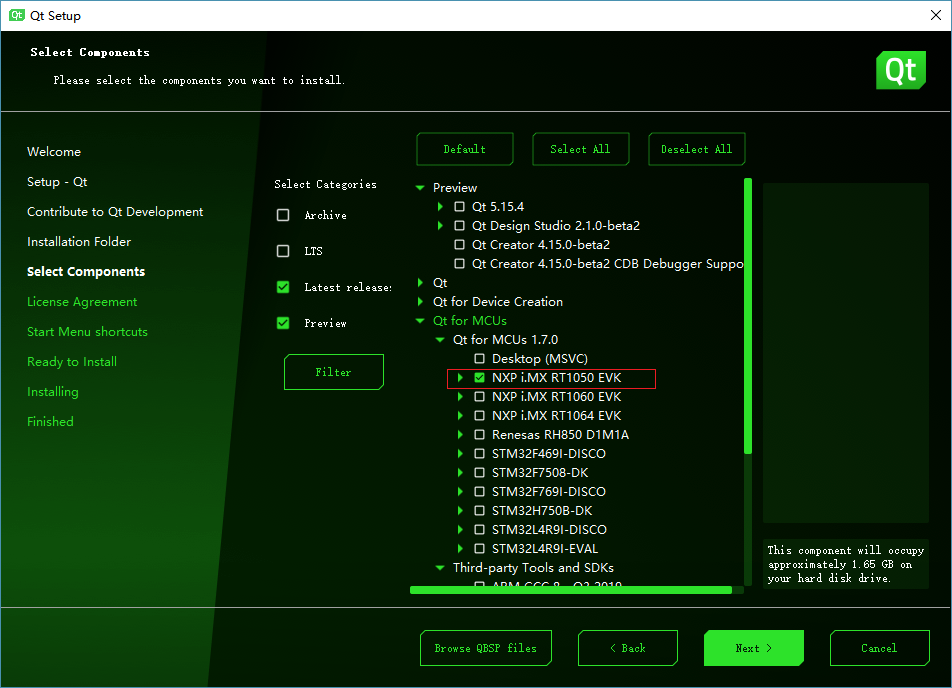Select Installation Folder step

(79, 242)
